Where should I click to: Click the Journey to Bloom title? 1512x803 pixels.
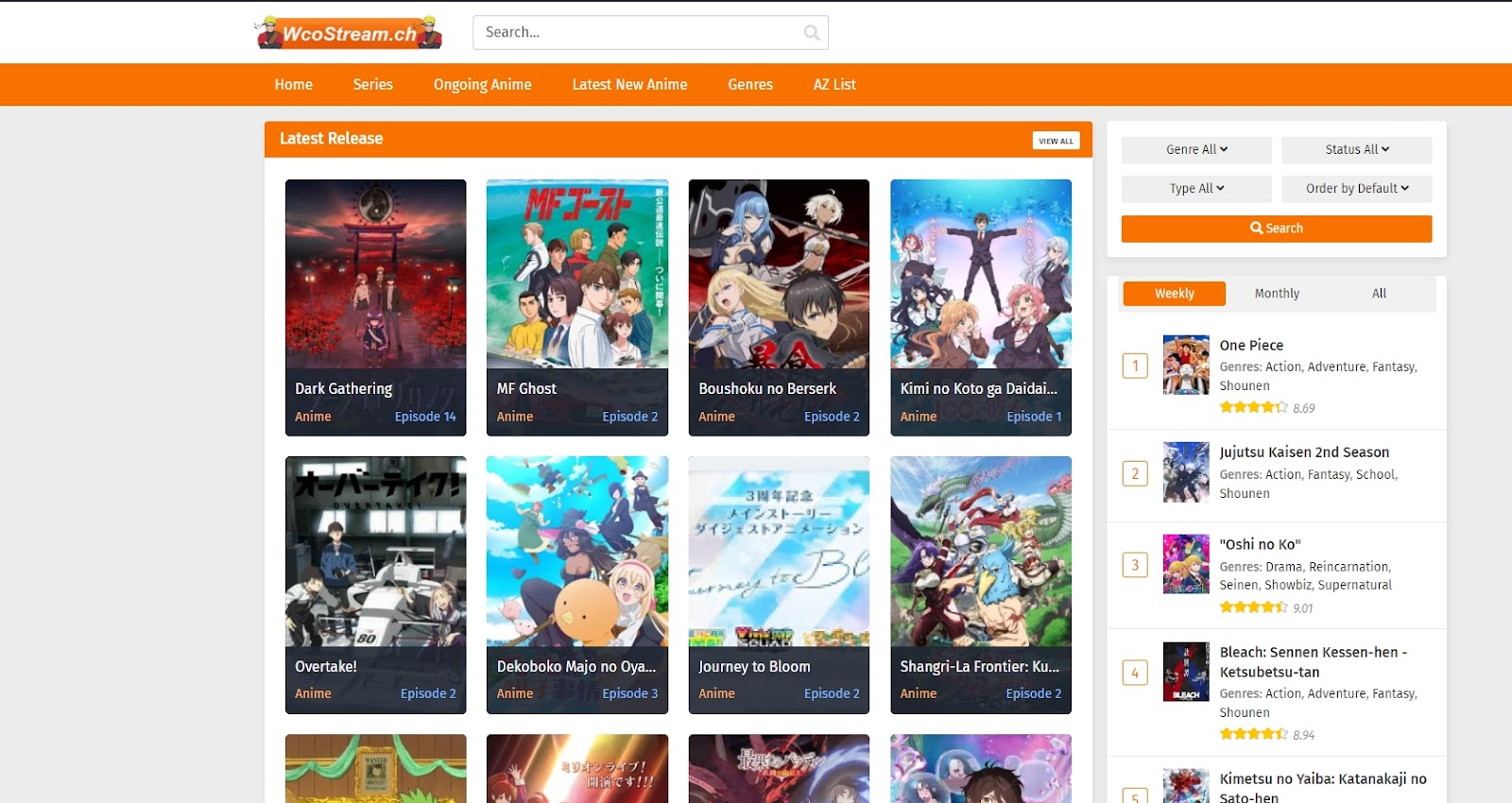(754, 666)
